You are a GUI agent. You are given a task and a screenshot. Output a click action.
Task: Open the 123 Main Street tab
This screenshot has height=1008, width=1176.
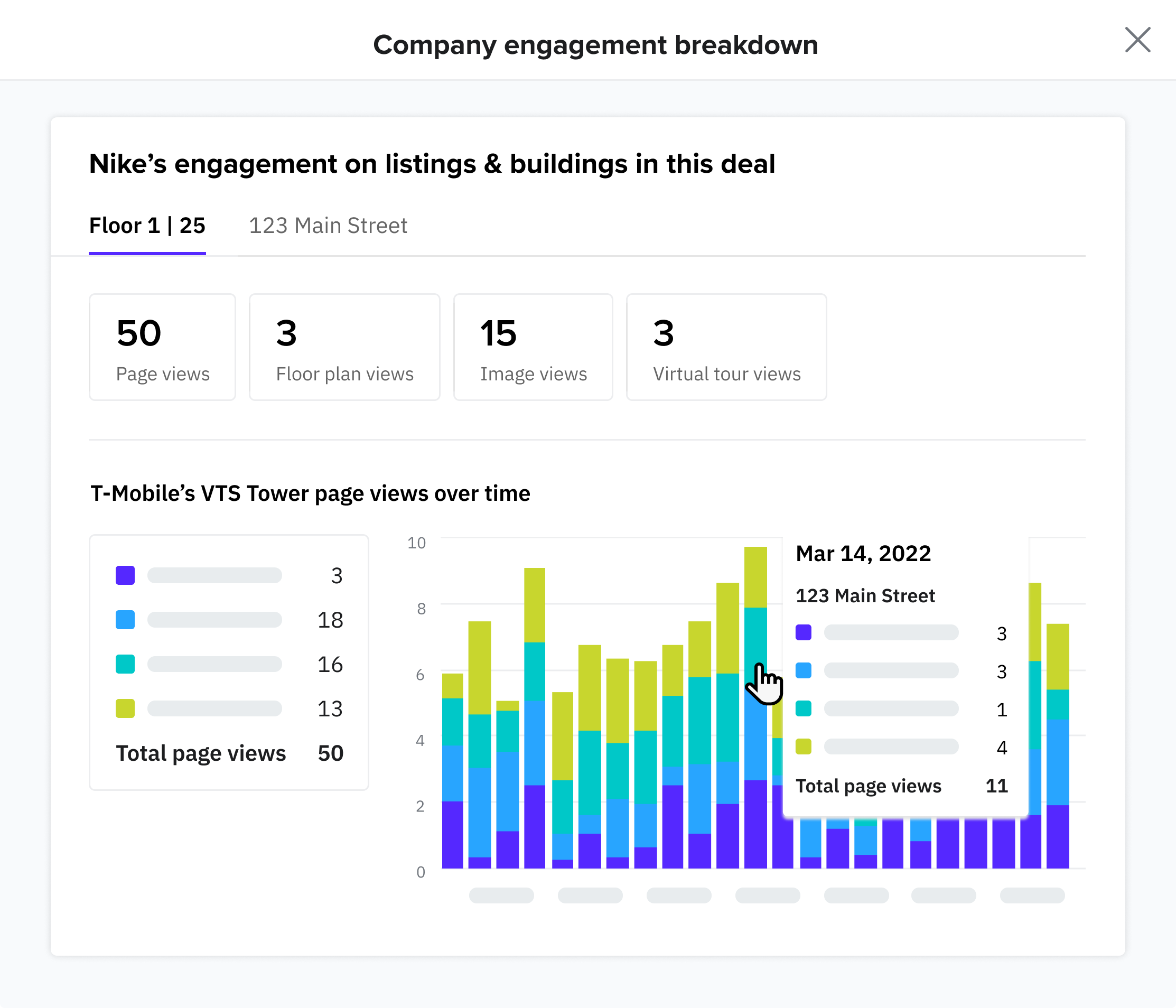(328, 226)
